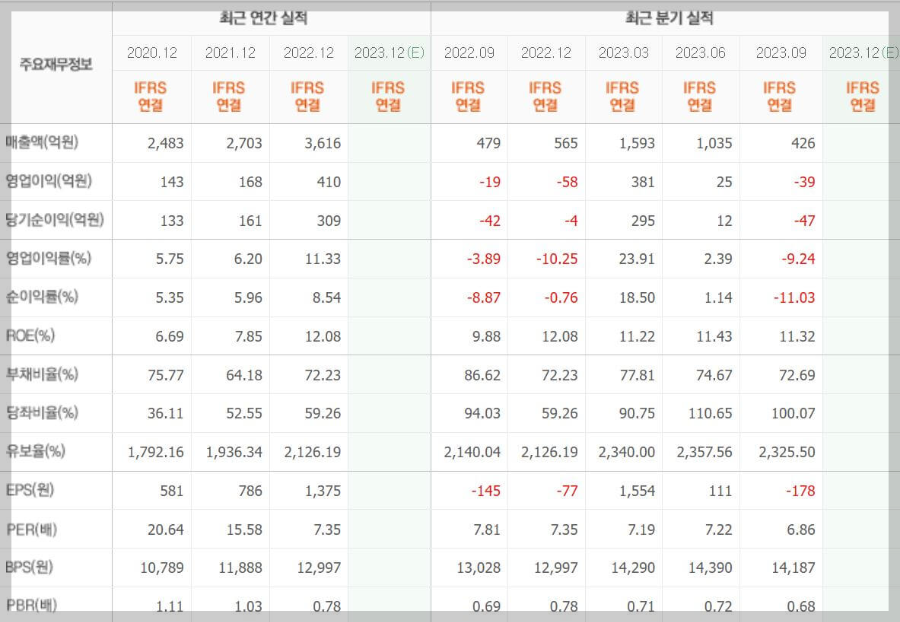Click the 1.11 PBR value

169,606
